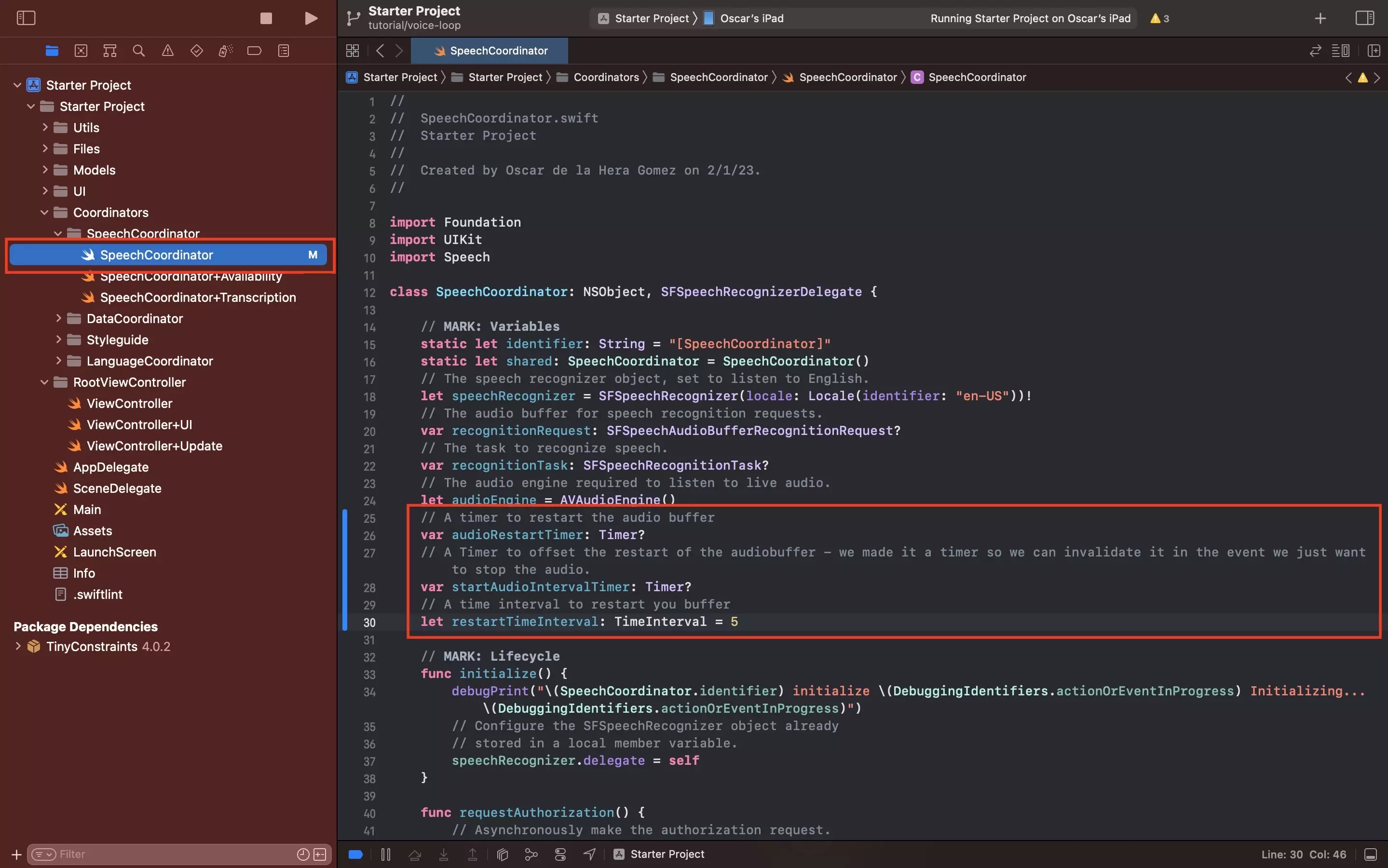
Task: Go forward in editor history
Action: click(x=399, y=51)
